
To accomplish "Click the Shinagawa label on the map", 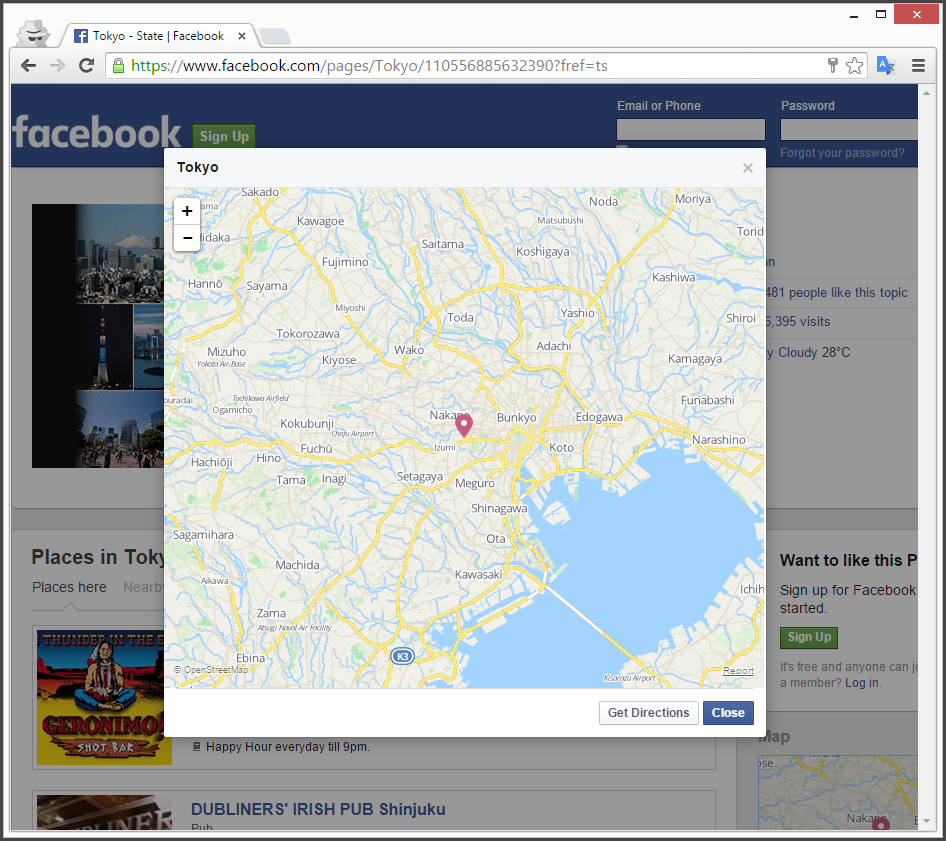I will point(499,508).
